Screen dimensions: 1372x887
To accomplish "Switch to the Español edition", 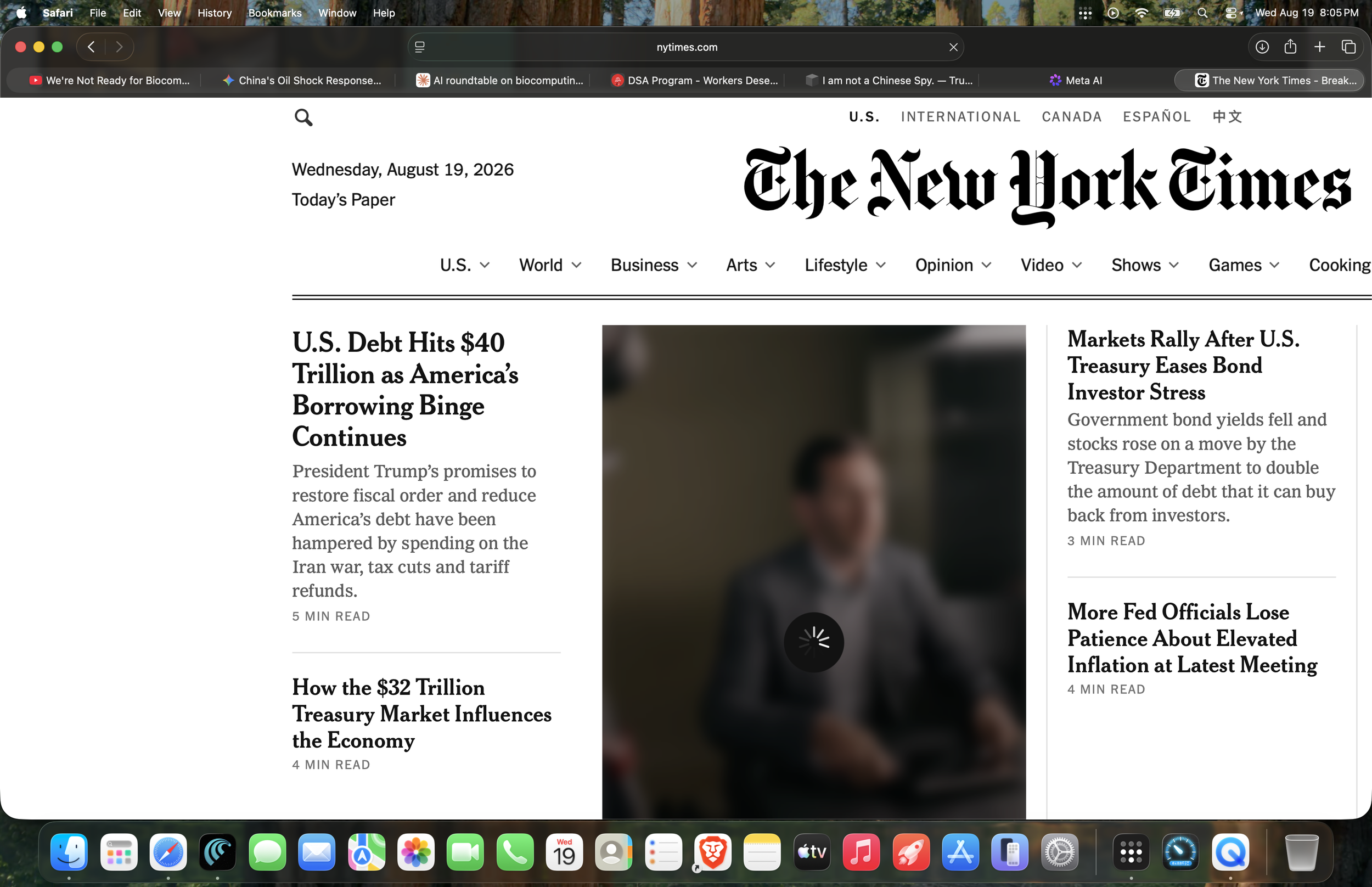I will pos(1157,117).
